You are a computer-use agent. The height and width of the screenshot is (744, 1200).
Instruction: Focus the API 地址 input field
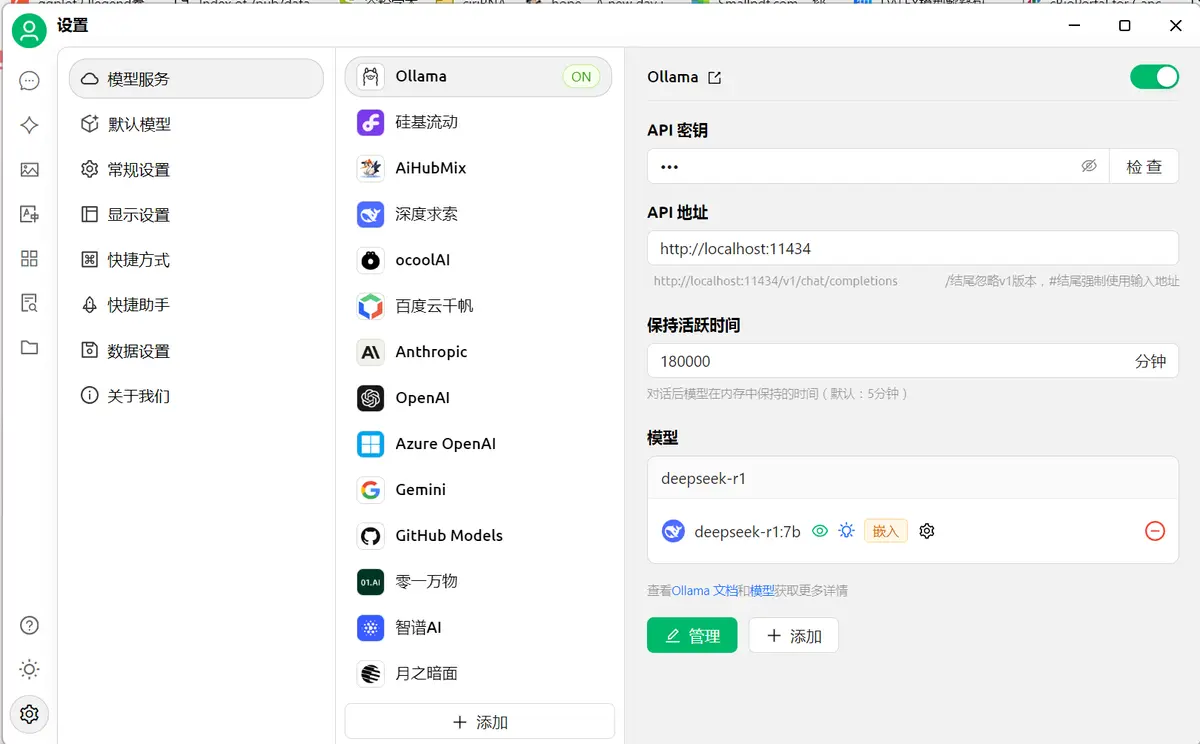913,249
